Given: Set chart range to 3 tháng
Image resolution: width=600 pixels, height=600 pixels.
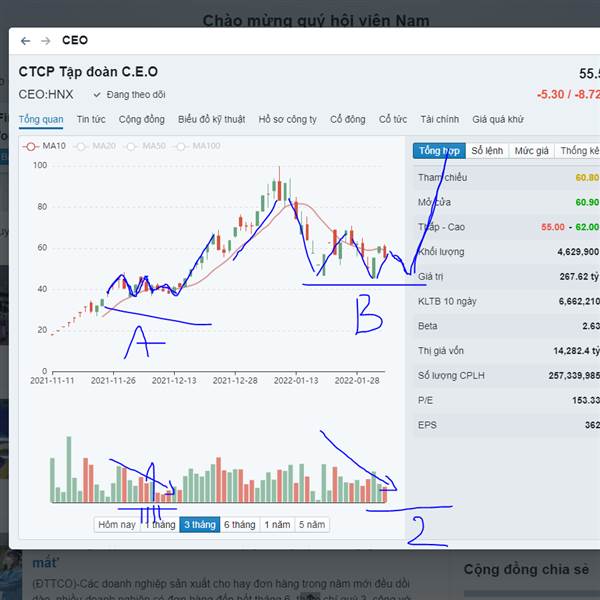Looking at the screenshot, I should (x=200, y=525).
